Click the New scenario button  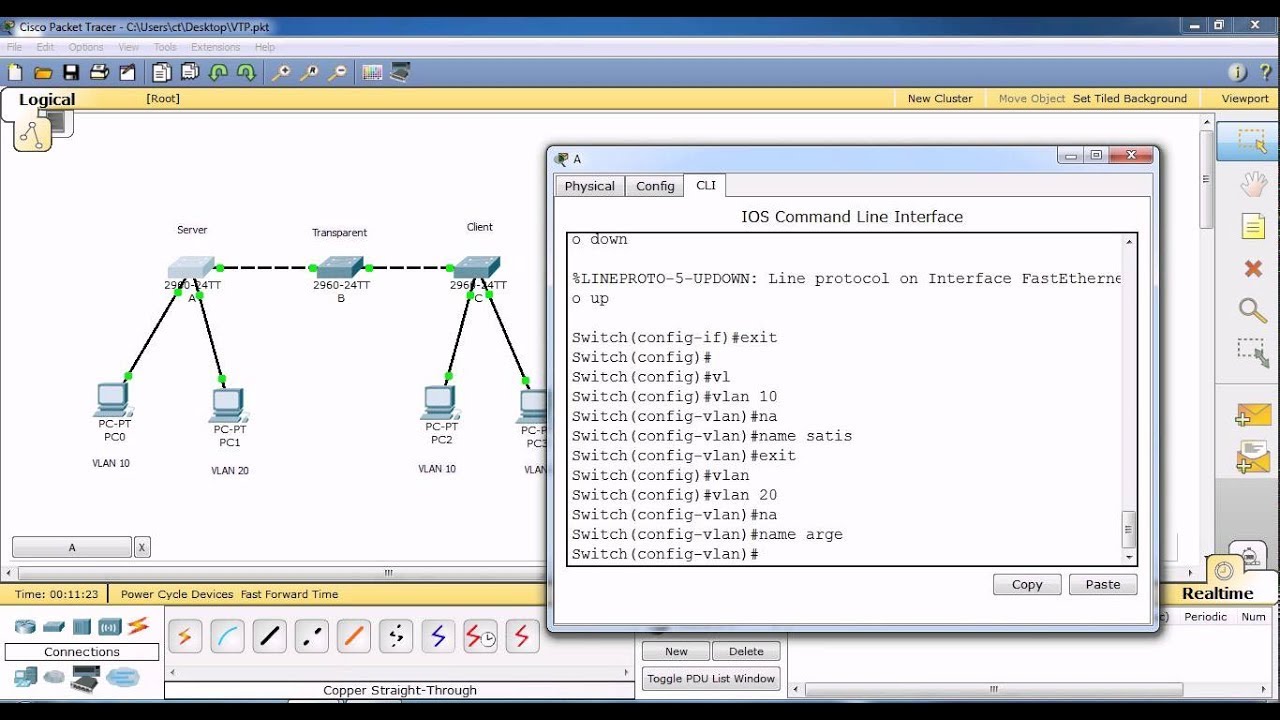tap(676, 651)
